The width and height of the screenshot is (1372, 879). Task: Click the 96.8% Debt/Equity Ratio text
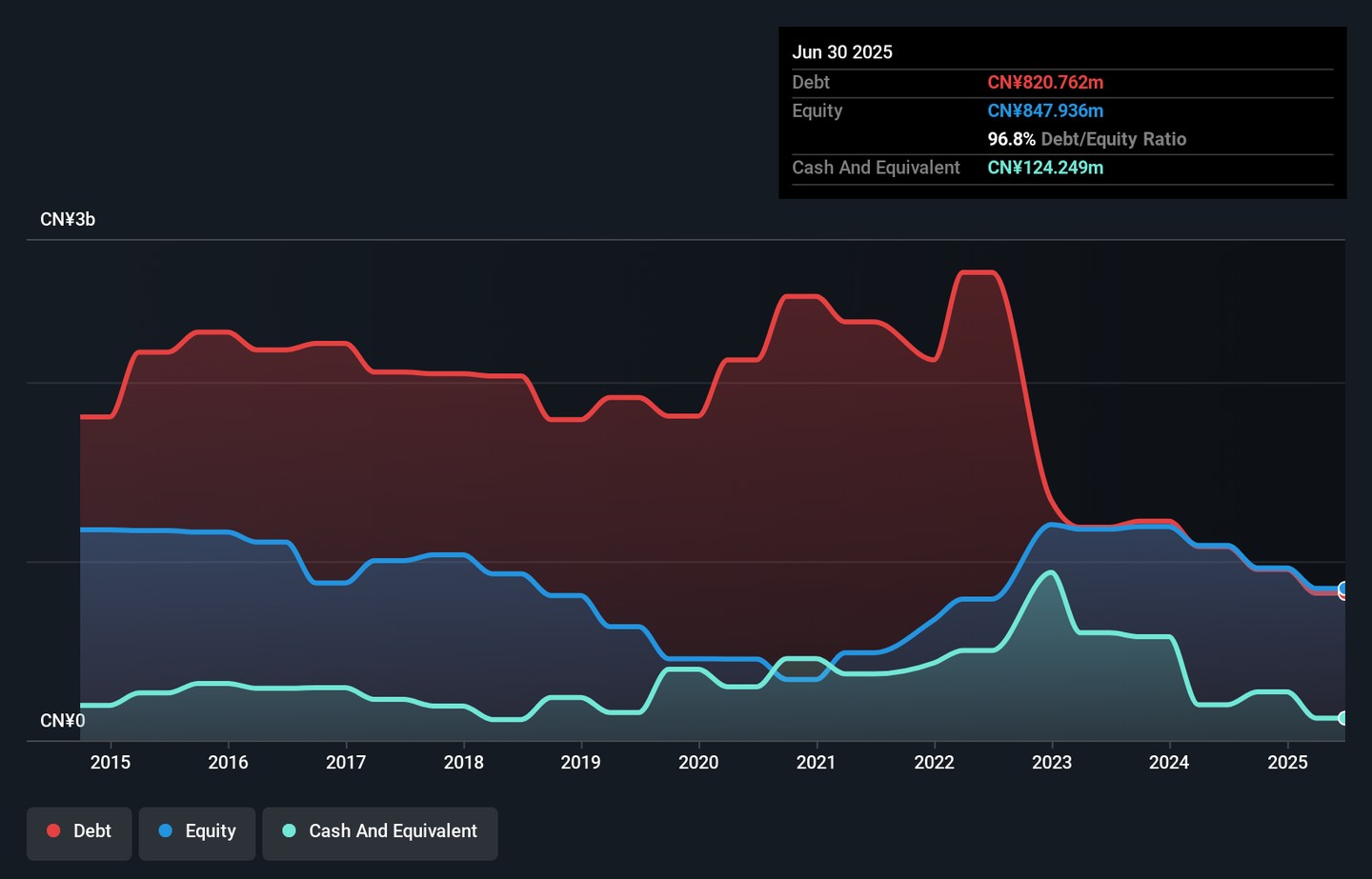coord(1086,139)
